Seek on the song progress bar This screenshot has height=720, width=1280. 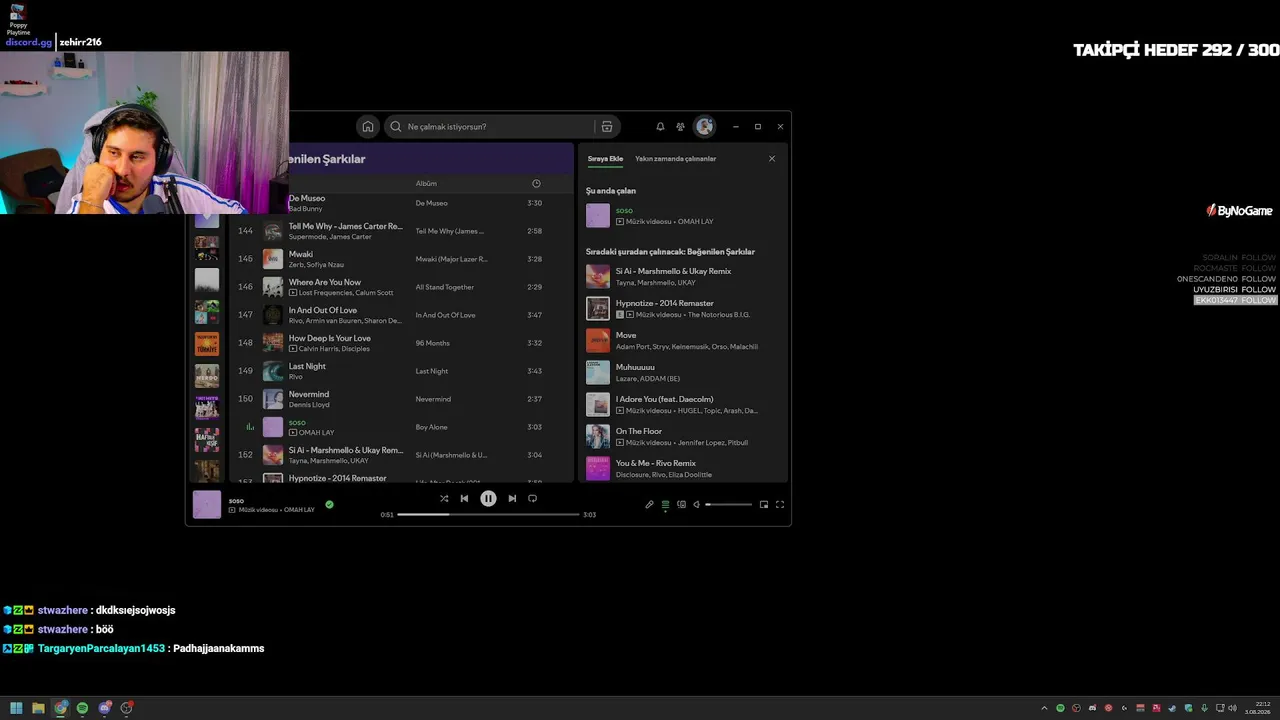pyautogui.click(x=489, y=514)
